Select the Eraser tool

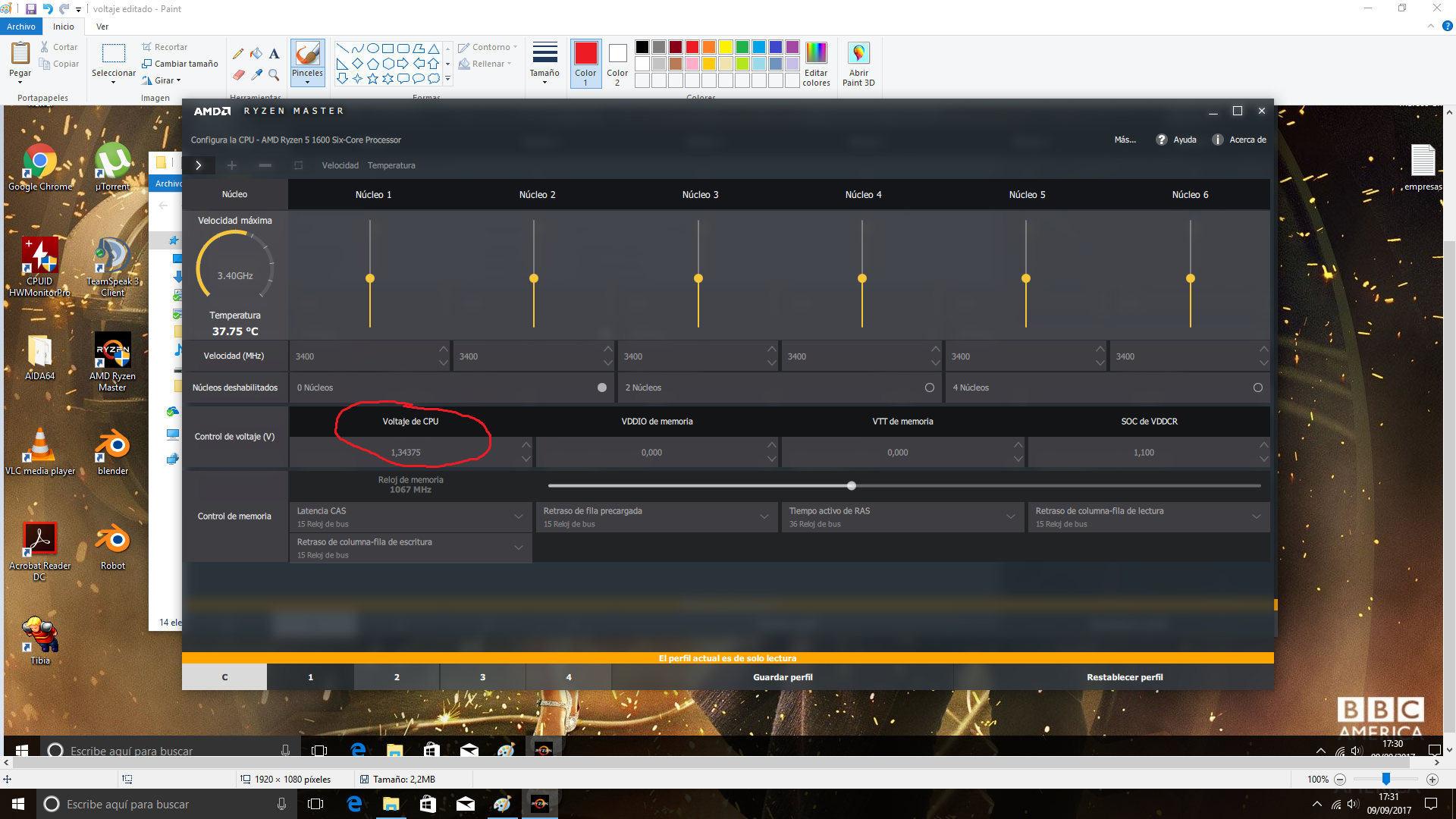238,74
